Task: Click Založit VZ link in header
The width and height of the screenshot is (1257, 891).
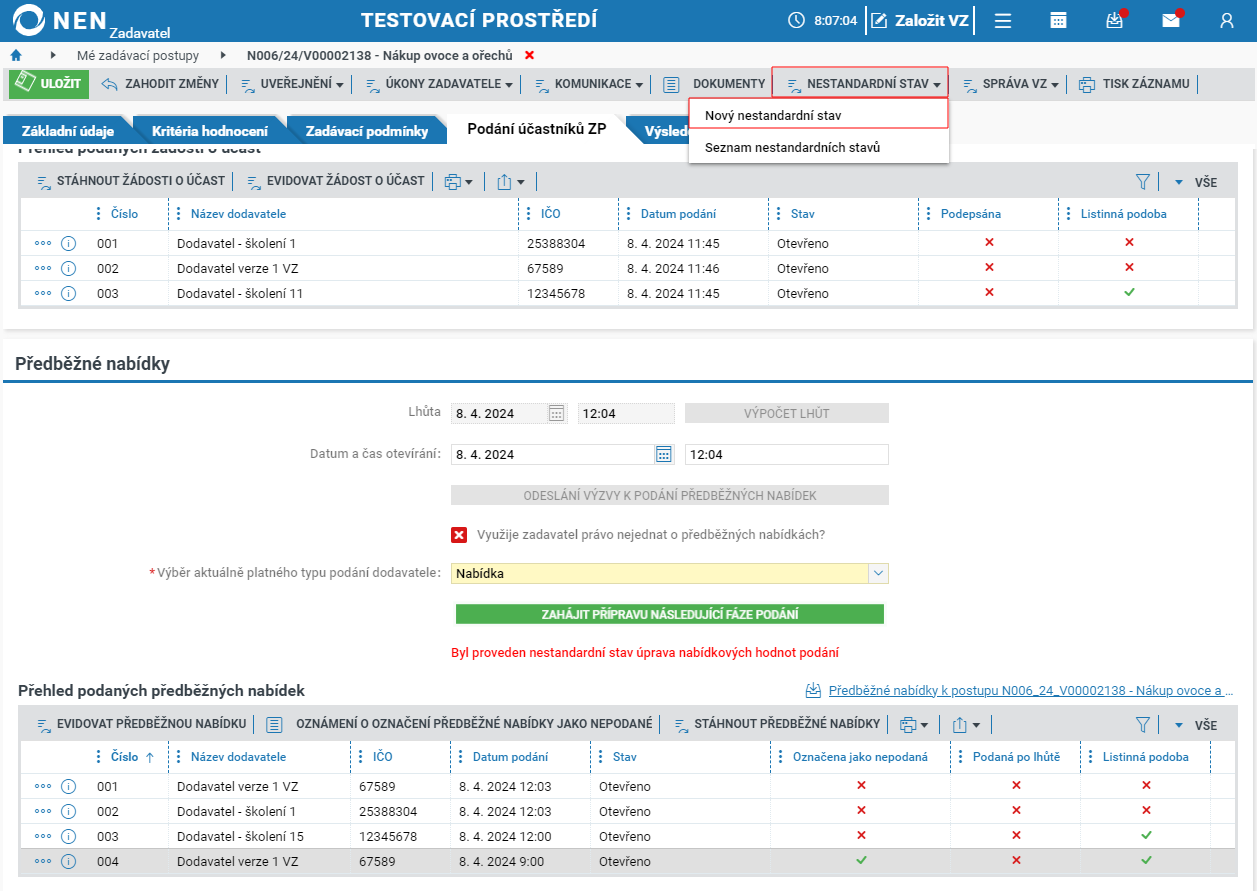Action: coord(919,20)
